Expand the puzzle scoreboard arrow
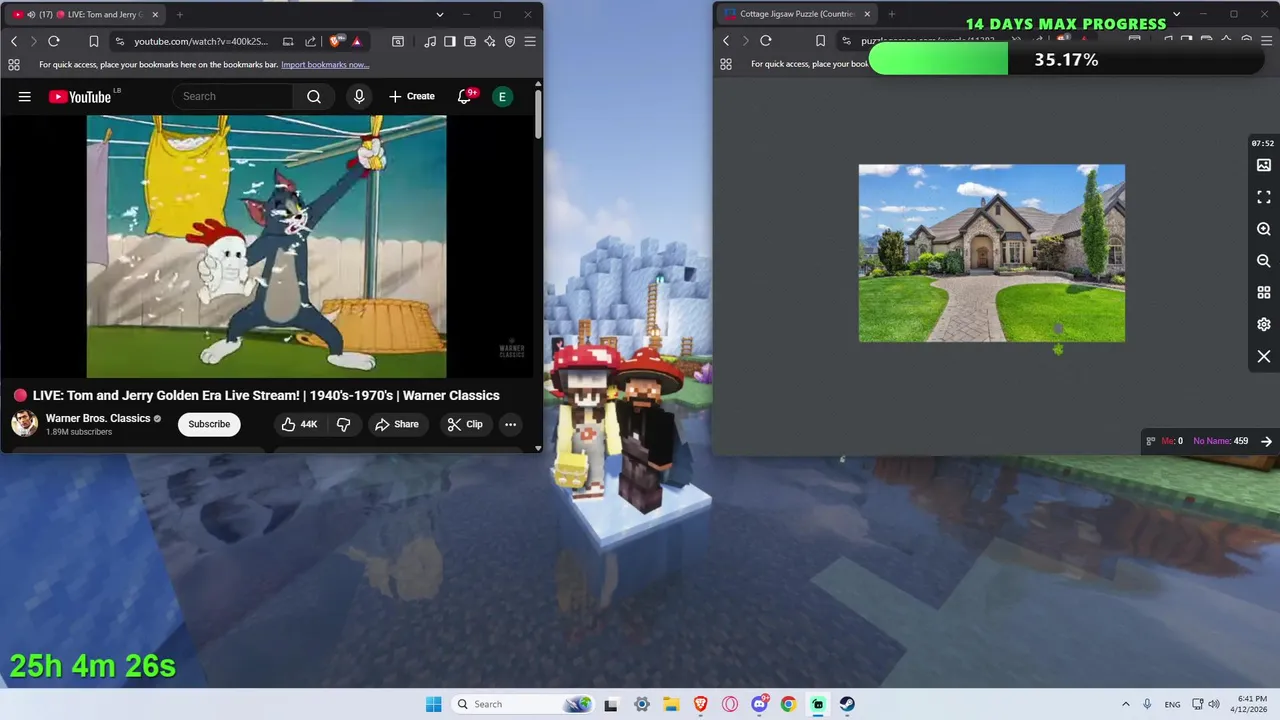This screenshot has width=1280, height=720. click(1266, 441)
